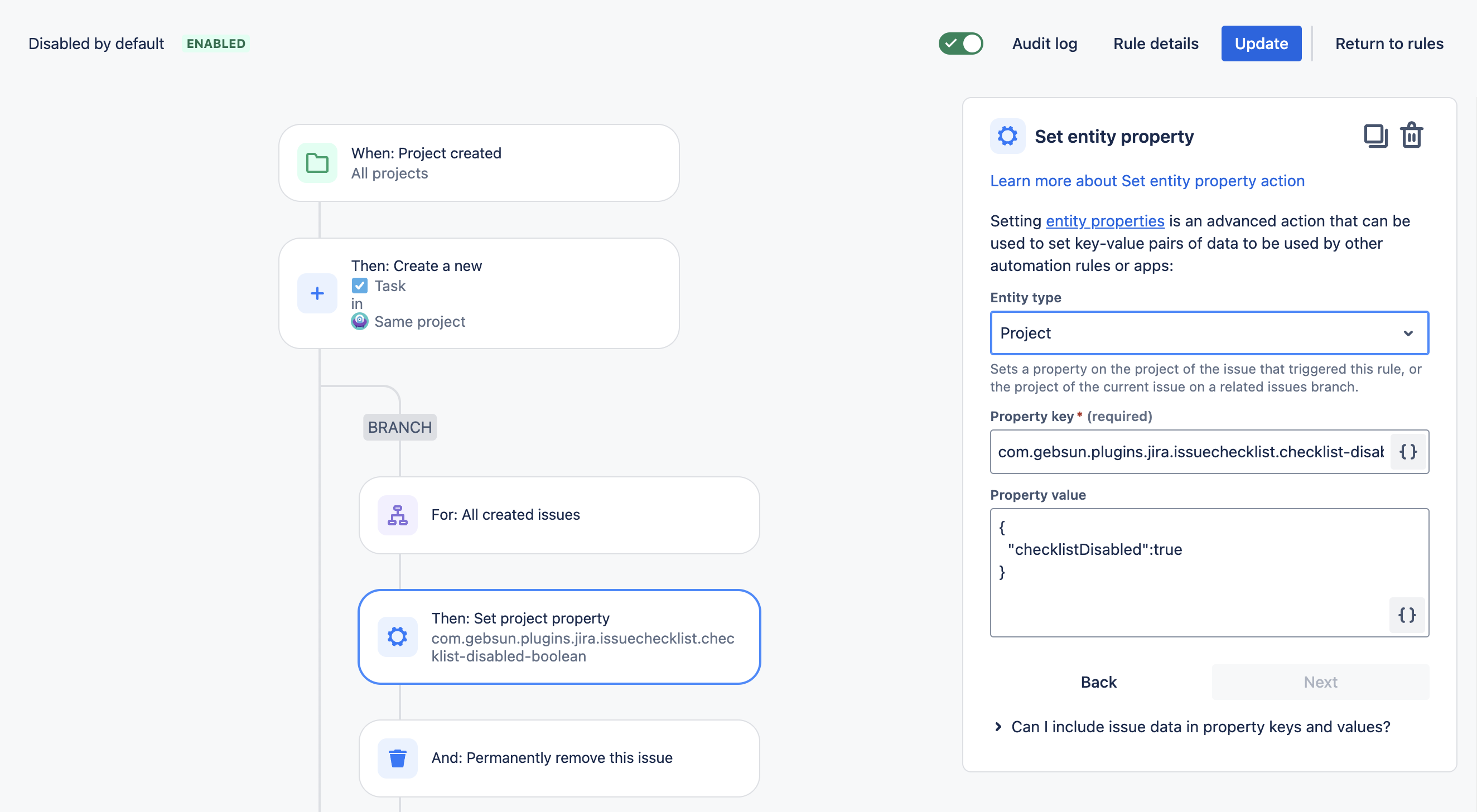Open the Audit log tab
Image resolution: width=1477 pixels, height=812 pixels.
point(1044,43)
